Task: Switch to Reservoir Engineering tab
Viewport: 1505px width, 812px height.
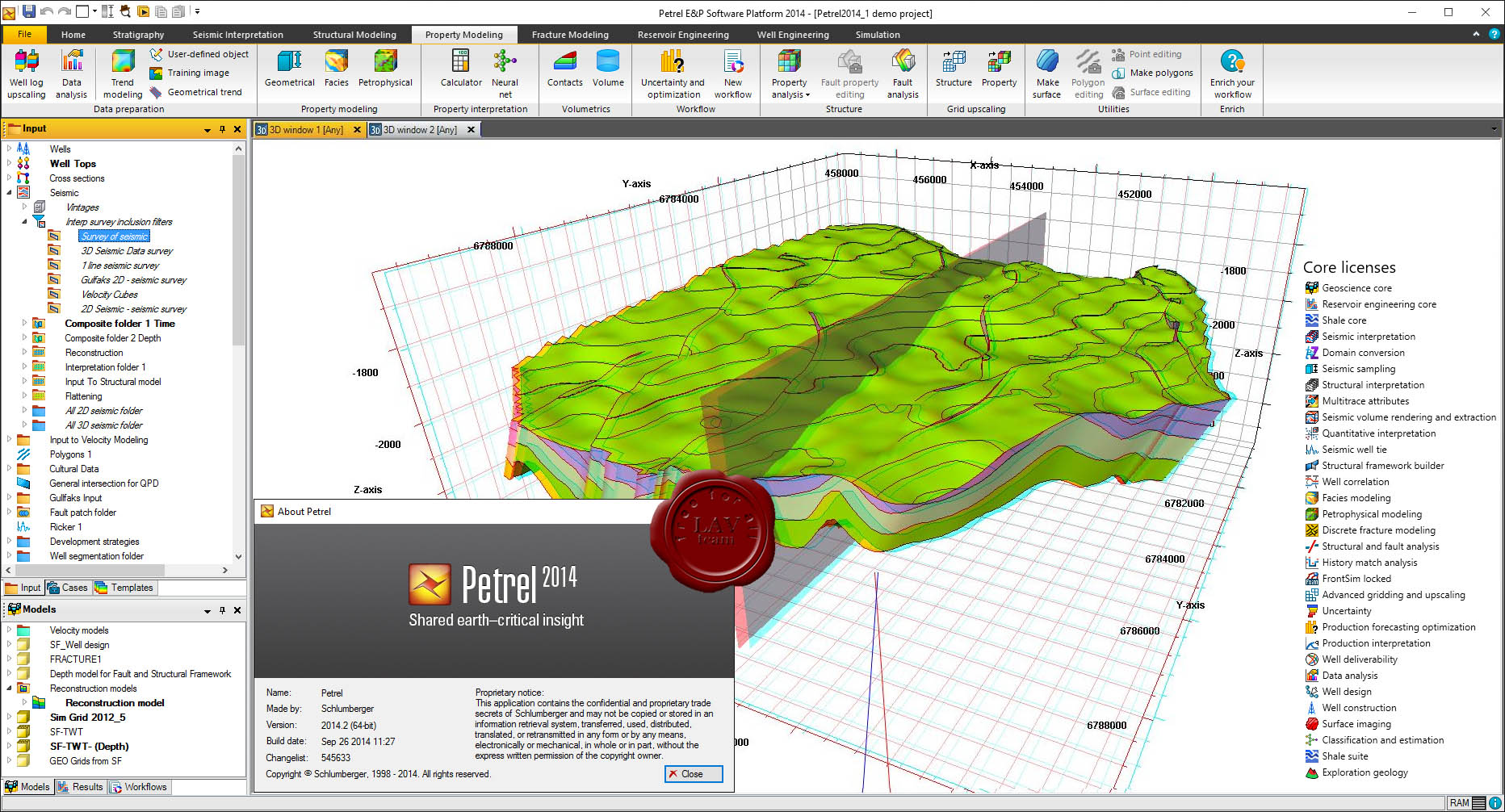Action: point(683,35)
